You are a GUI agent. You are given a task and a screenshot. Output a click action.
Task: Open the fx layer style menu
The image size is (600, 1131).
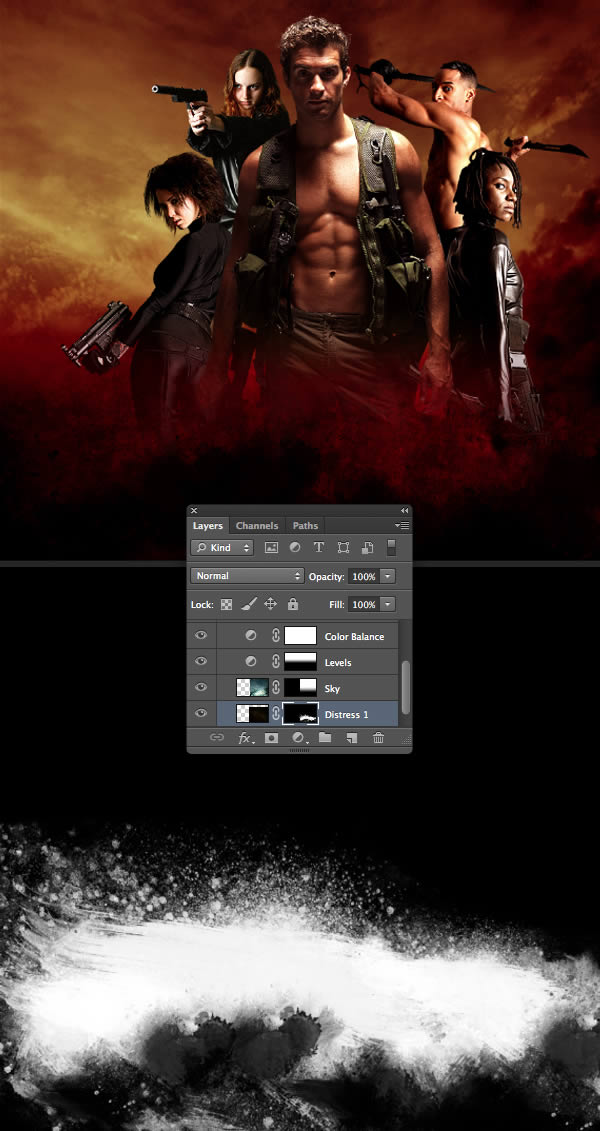pos(245,738)
